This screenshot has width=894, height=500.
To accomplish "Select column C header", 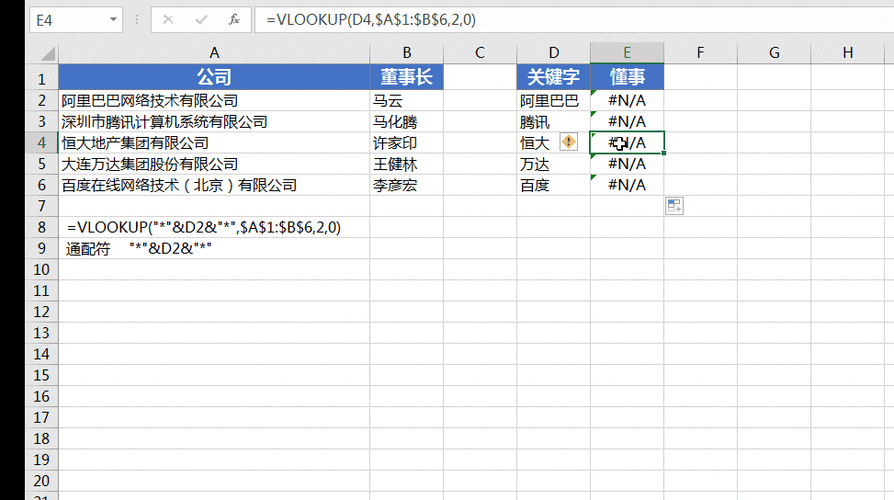I will [479, 53].
